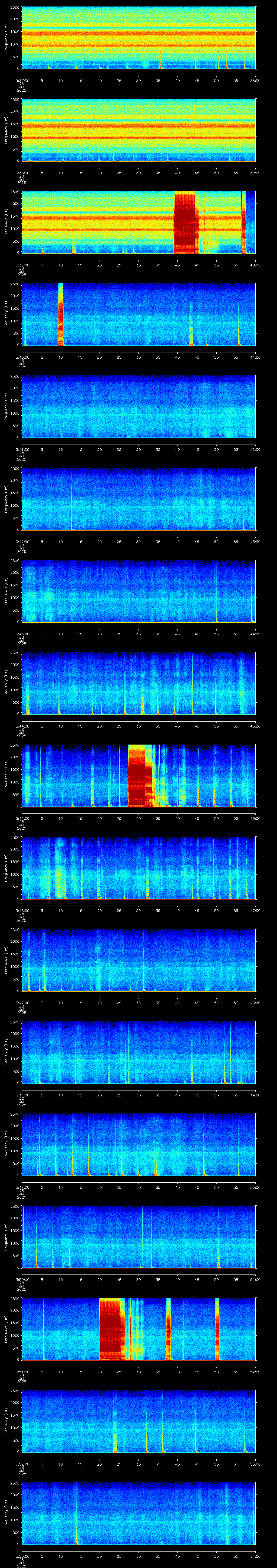This screenshot has width=277, height=1568.
Task: Select the spectrogram panel starting at 3:42:00
Action: pyautogui.click(x=139, y=499)
